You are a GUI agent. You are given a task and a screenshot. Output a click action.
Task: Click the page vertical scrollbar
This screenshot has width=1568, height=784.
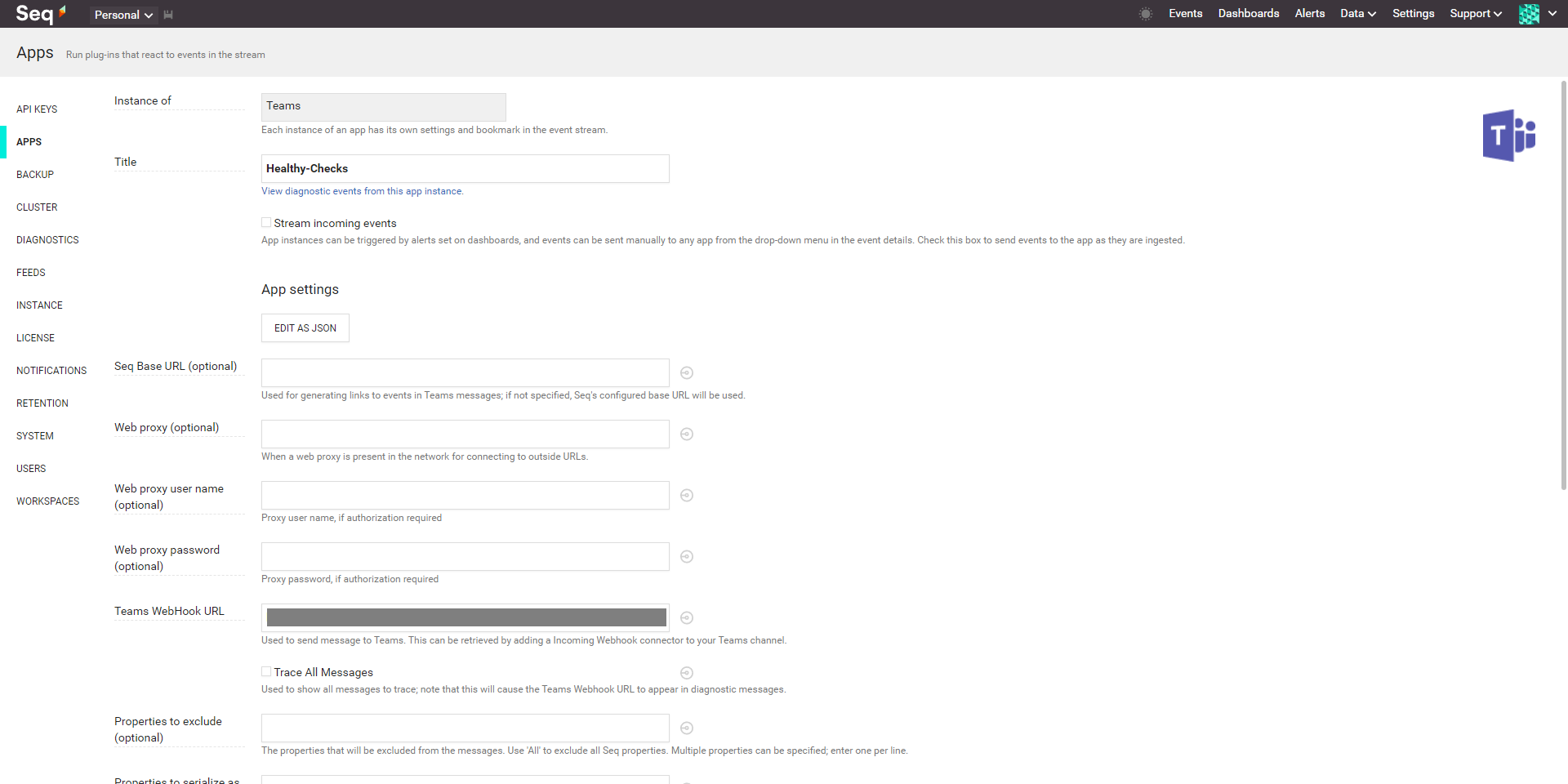click(x=1563, y=286)
